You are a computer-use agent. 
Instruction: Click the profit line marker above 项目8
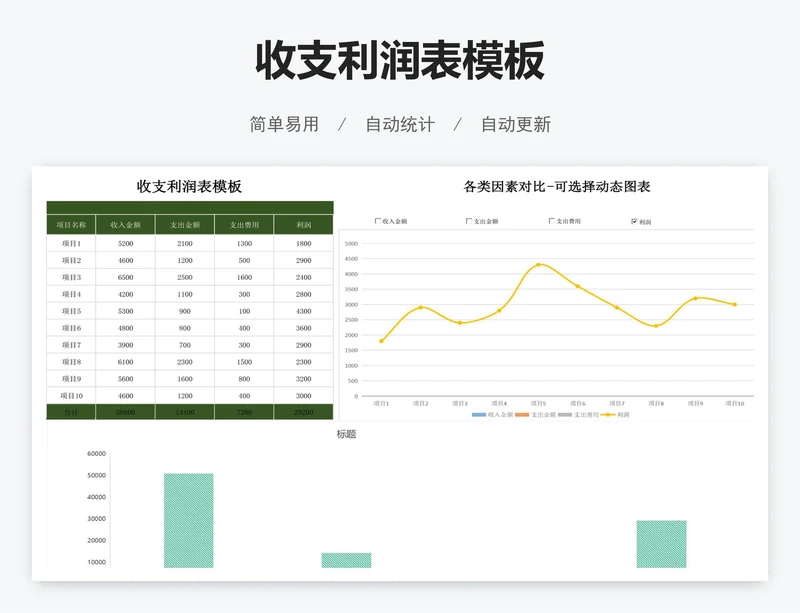pos(656,326)
